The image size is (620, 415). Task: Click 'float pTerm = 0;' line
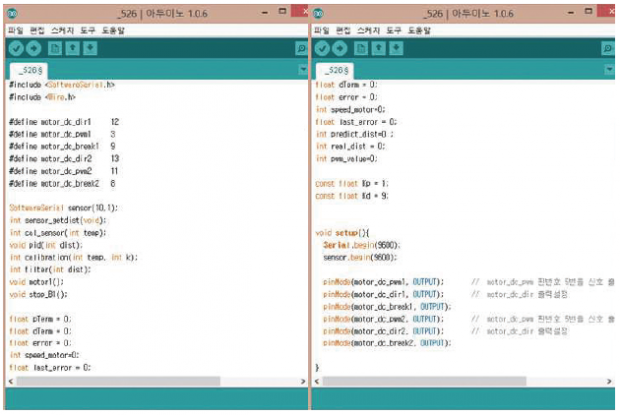[40, 319]
